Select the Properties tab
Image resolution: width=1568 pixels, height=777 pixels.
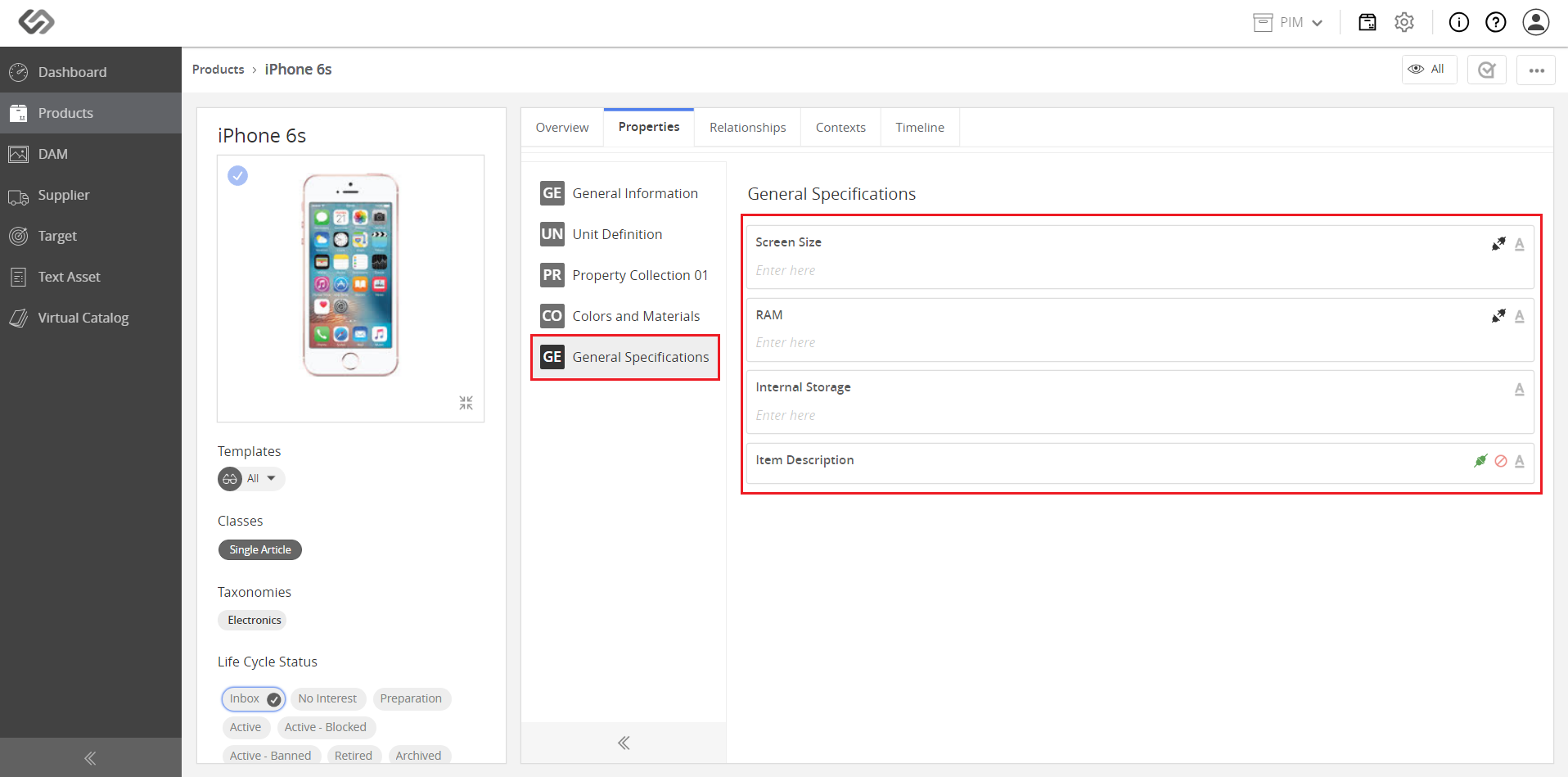tap(649, 127)
